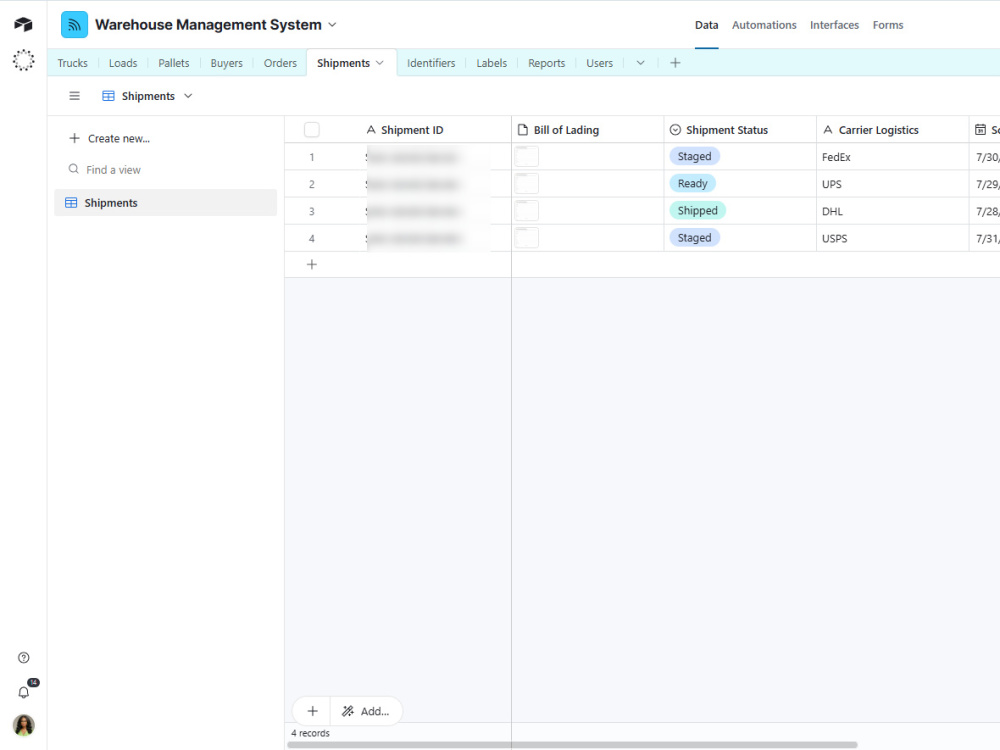
Task: Select the USPS carrier cell
Action: [x=892, y=238]
